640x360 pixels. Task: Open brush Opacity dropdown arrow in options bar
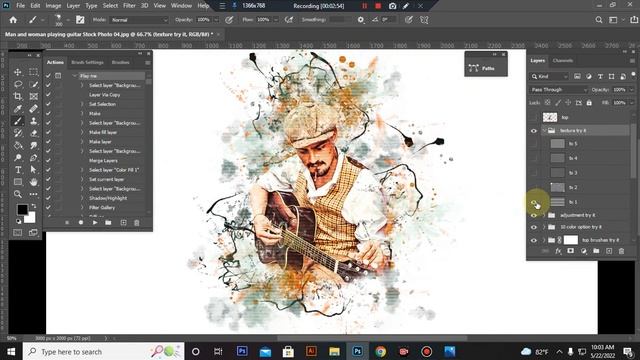tap(216, 20)
